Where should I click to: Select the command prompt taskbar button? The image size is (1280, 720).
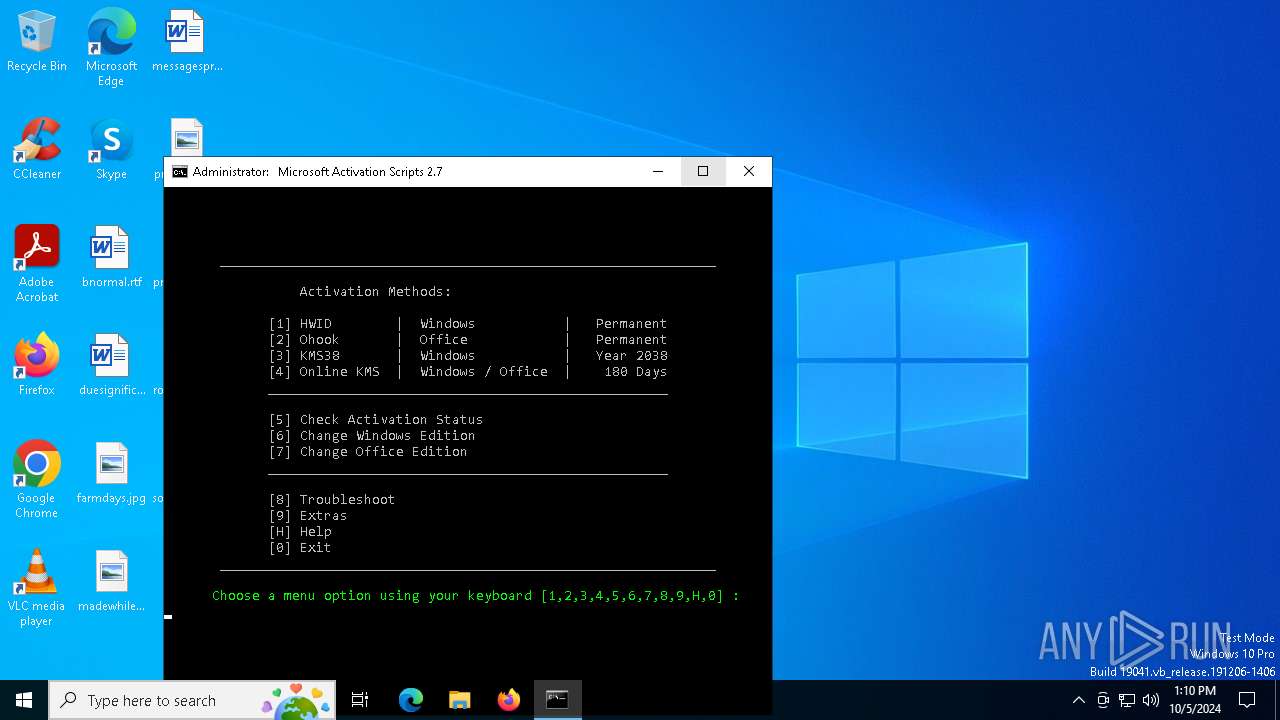click(x=557, y=700)
